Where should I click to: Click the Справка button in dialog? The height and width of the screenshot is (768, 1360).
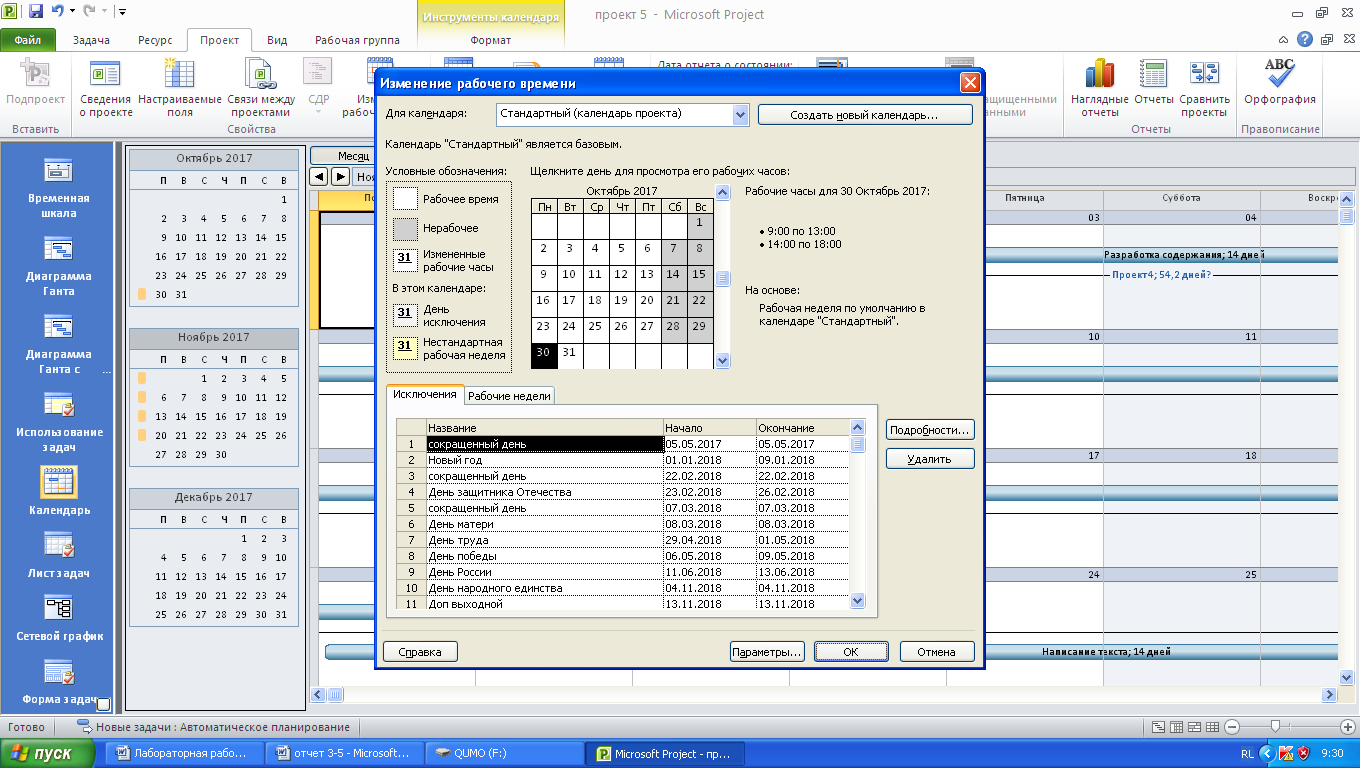point(420,652)
